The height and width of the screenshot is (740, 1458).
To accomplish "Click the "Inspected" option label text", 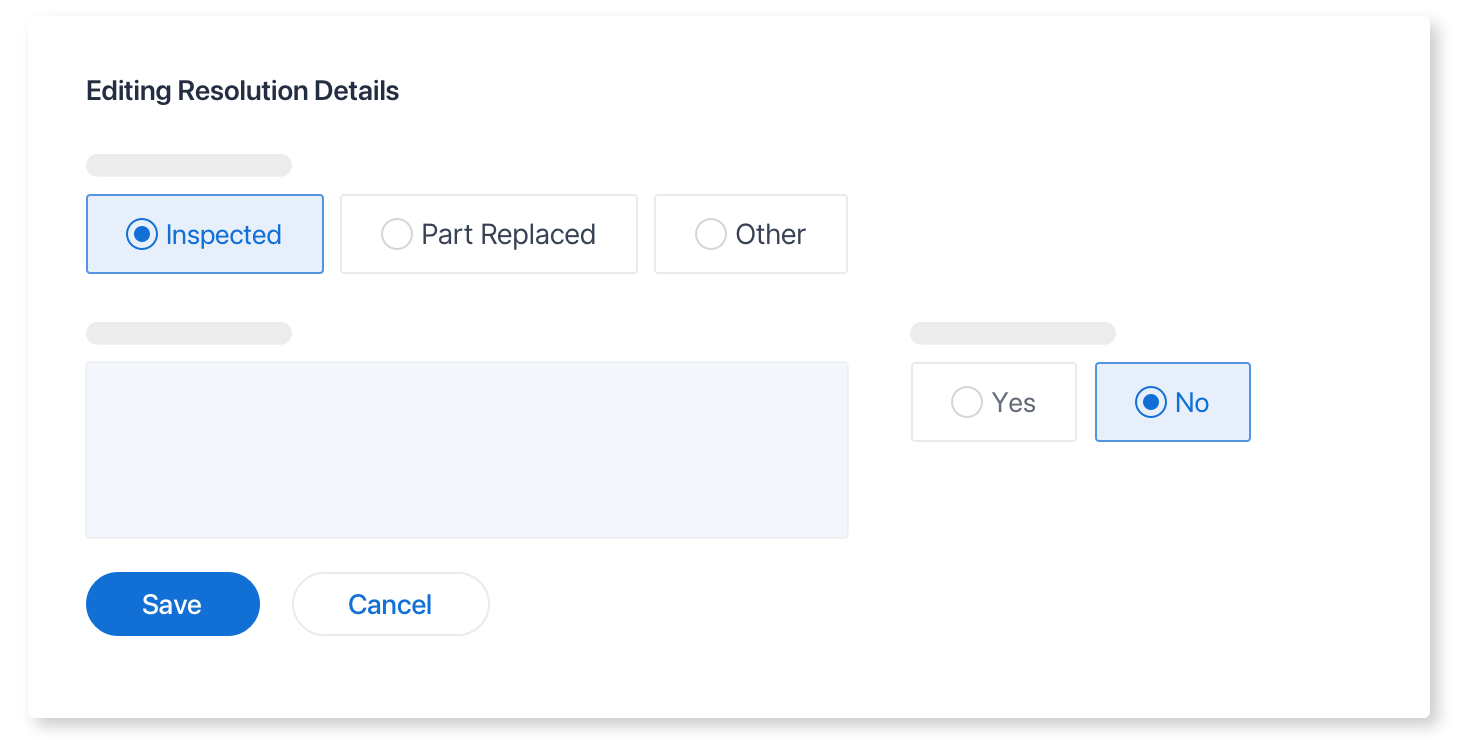I will [224, 234].
